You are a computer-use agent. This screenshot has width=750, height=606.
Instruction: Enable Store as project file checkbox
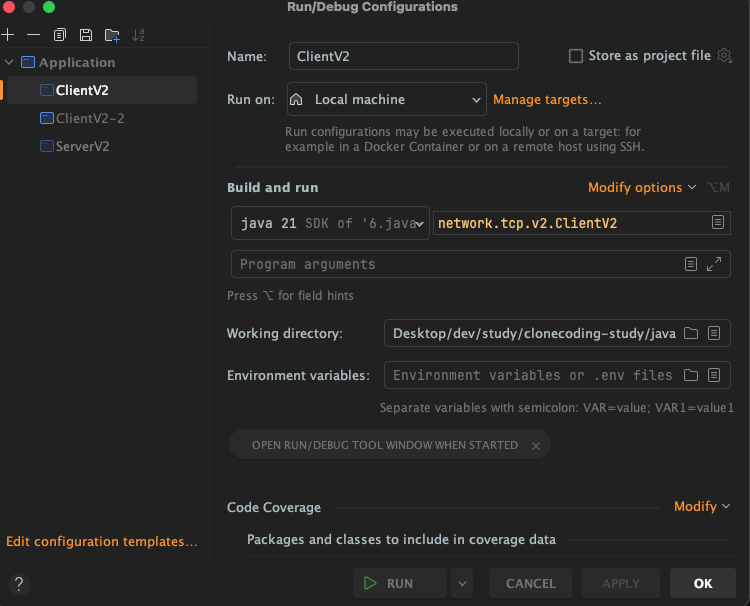(576, 56)
